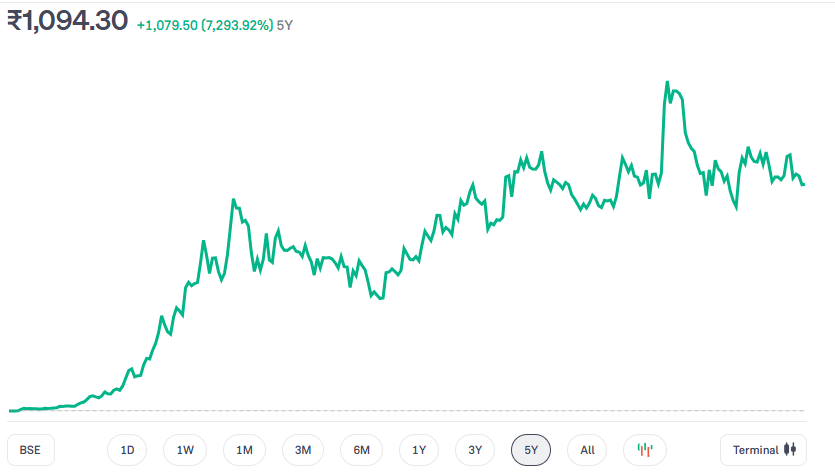
Task: Click the gray 5Y label beside percentage
Action: [x=285, y=23]
